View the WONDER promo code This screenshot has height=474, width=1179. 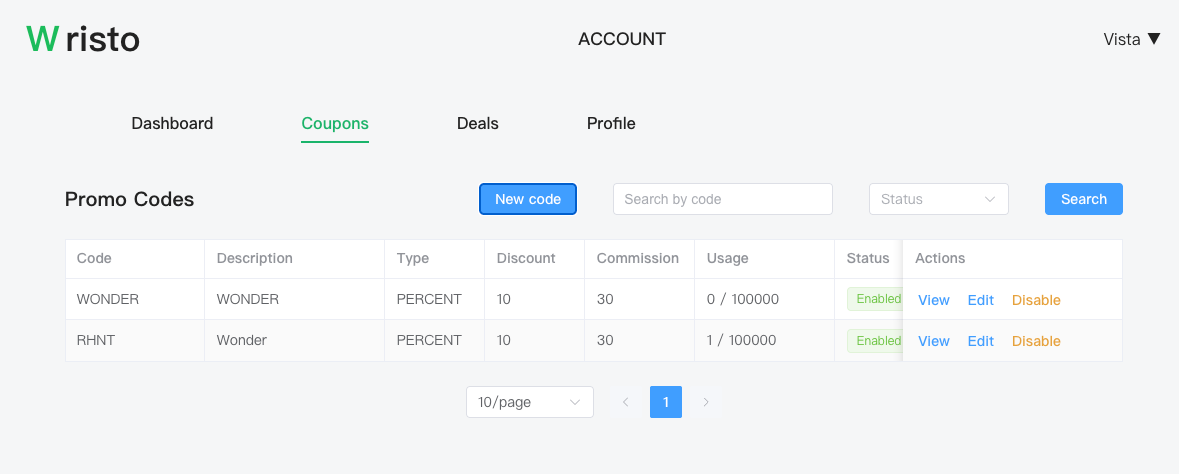pyautogui.click(x=933, y=300)
